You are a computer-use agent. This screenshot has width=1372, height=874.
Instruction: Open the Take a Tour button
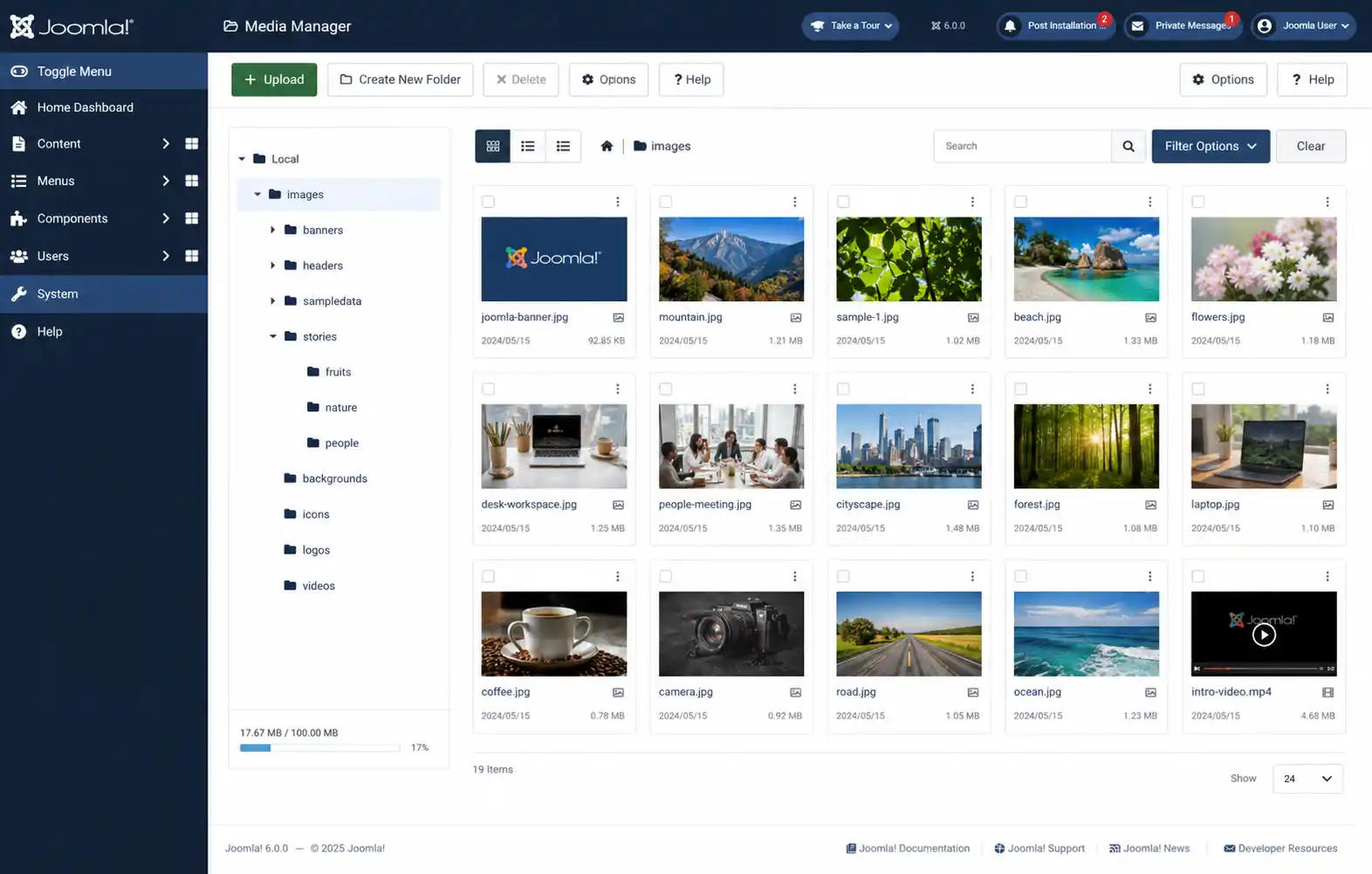(851, 26)
